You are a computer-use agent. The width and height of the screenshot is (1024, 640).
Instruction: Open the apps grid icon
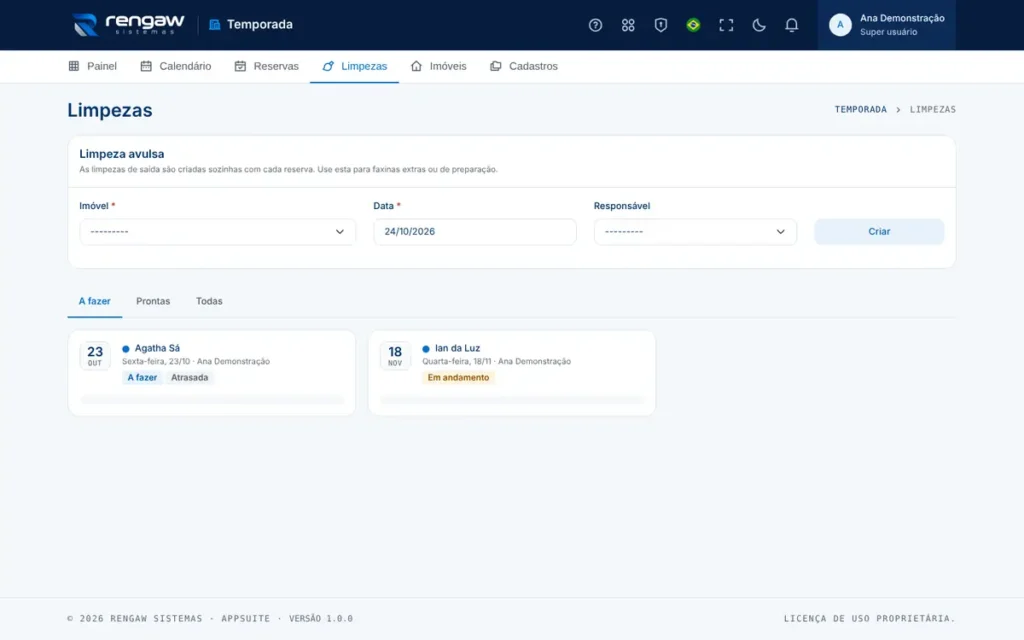[x=628, y=25]
